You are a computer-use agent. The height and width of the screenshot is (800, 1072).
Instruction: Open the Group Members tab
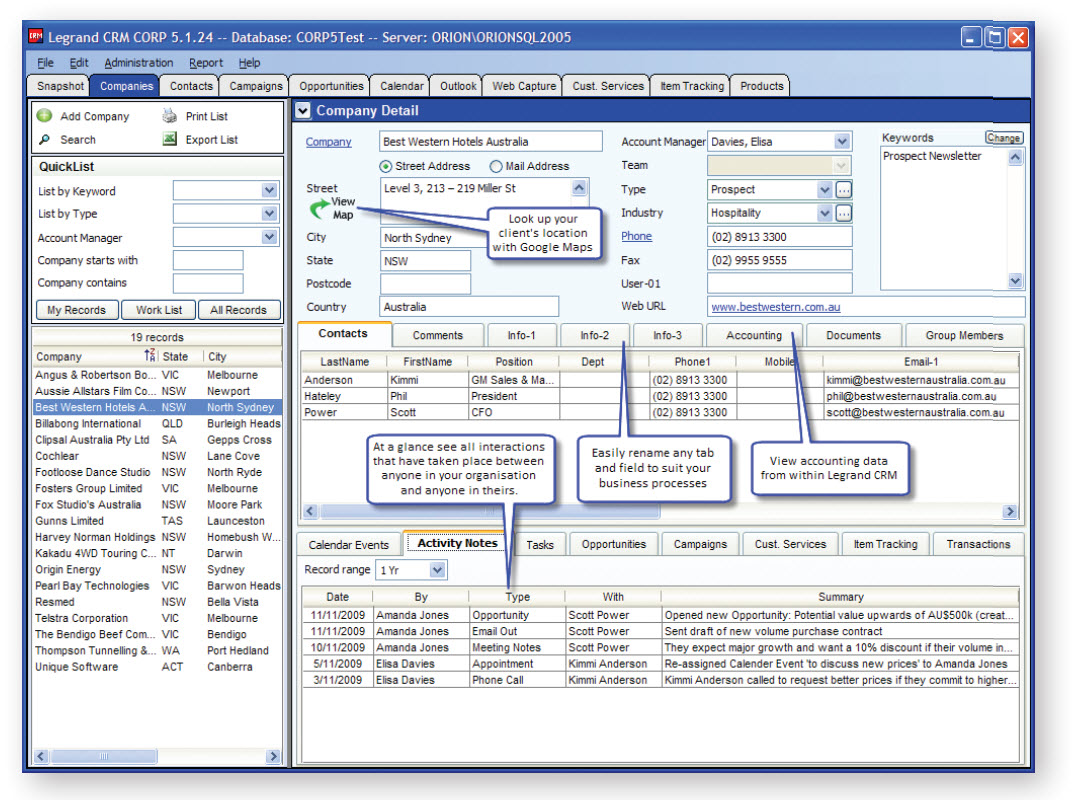point(964,335)
